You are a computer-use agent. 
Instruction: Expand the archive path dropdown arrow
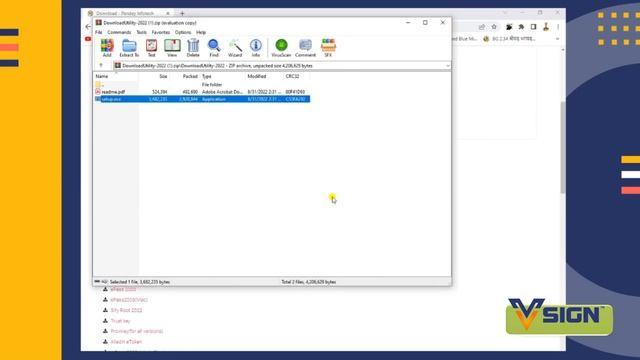point(447,65)
